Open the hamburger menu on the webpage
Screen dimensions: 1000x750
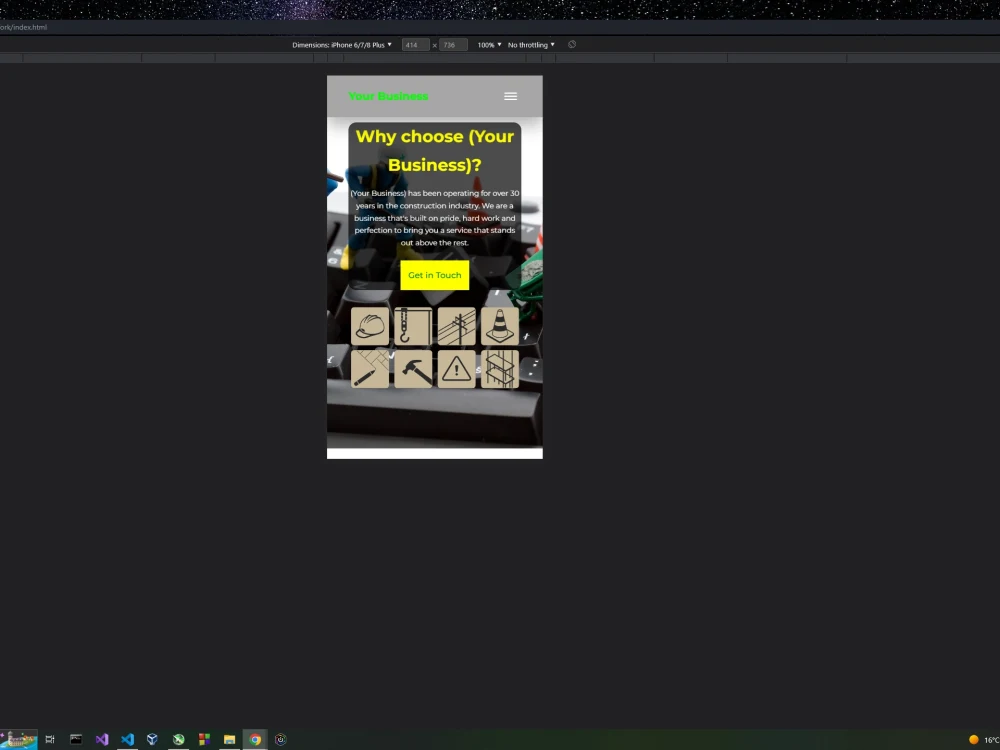tap(510, 96)
